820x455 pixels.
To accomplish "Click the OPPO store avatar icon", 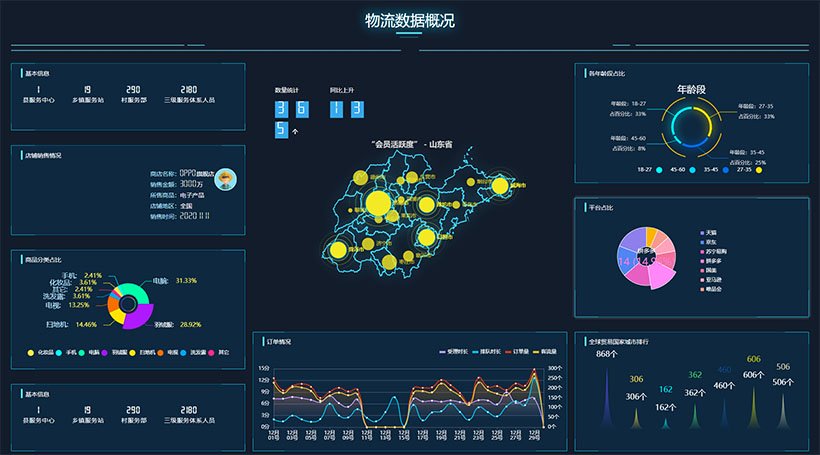I will (225, 179).
